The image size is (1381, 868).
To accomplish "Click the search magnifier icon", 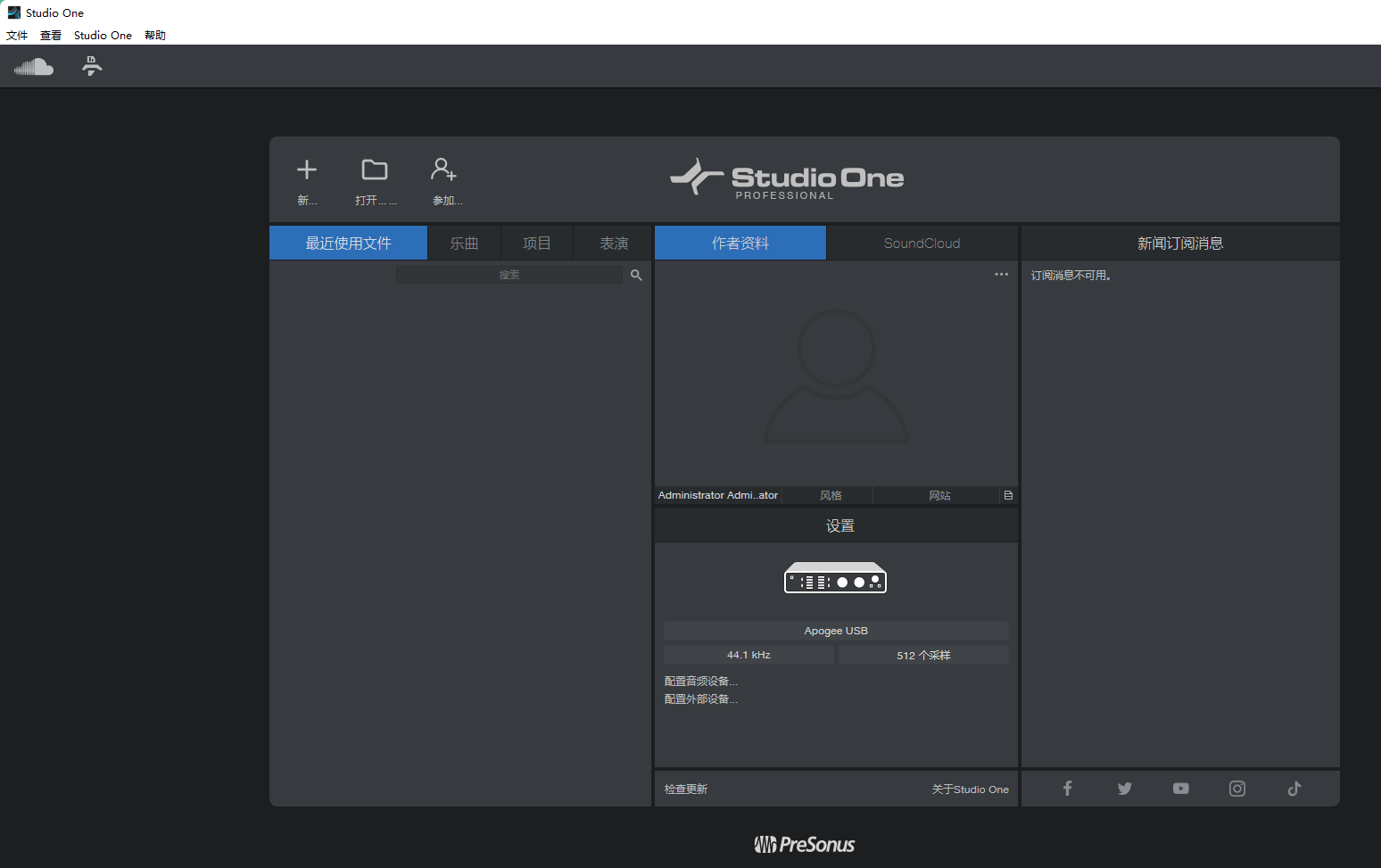I will tap(636, 275).
